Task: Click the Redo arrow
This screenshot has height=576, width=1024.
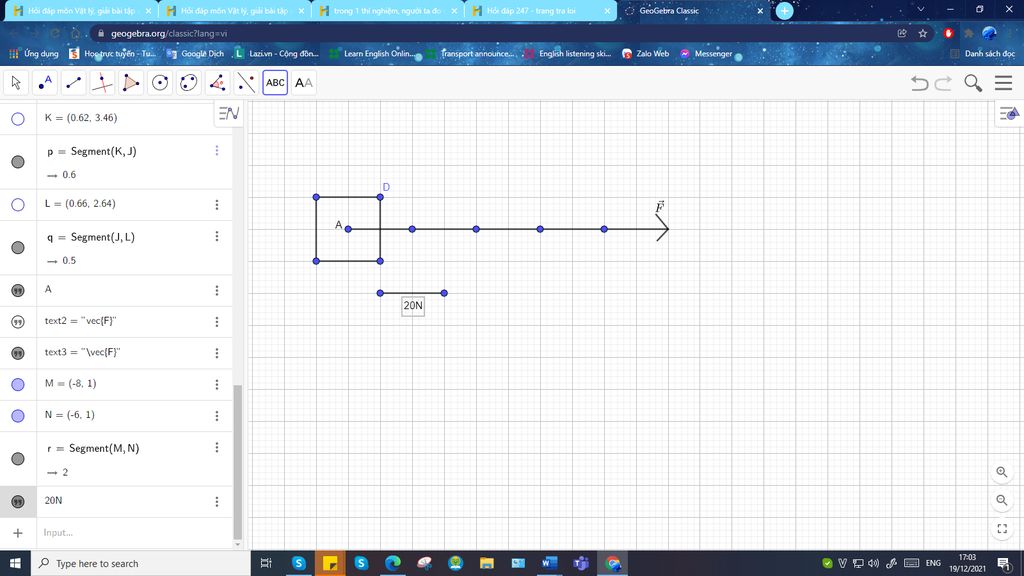Action: click(944, 83)
